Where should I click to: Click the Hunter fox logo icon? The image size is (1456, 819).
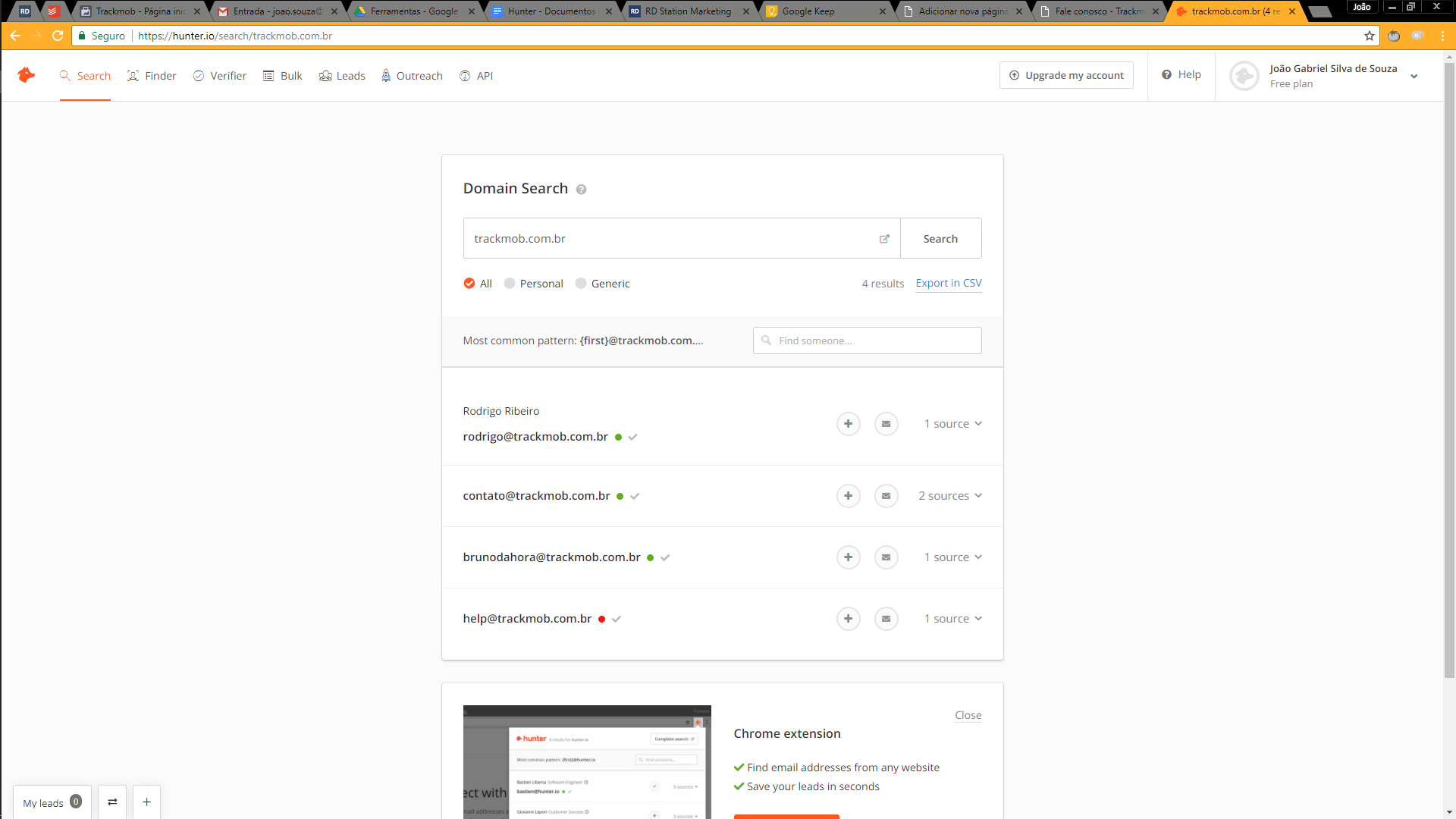(x=27, y=75)
